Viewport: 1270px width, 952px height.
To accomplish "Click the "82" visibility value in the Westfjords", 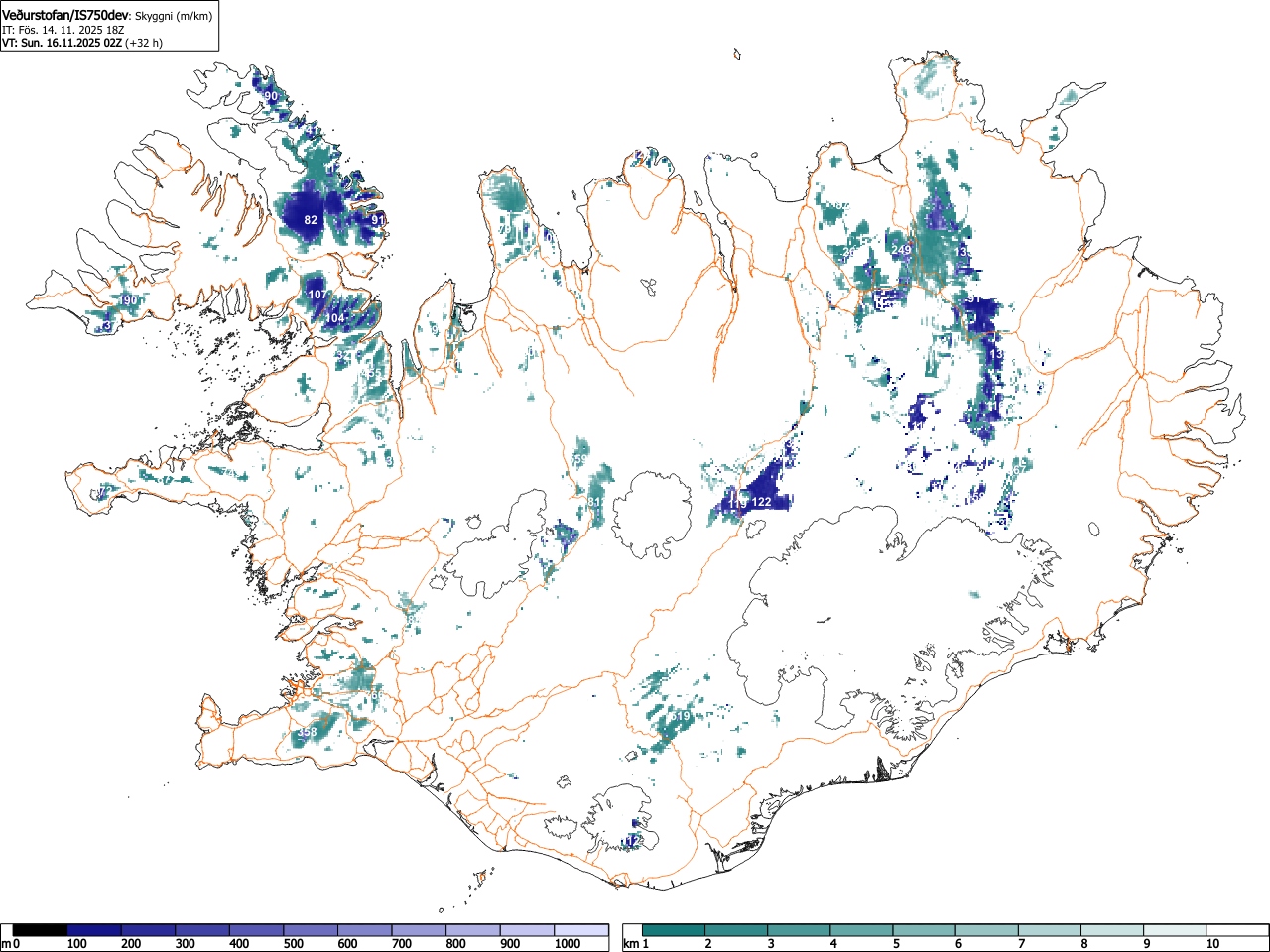I will [x=311, y=220].
